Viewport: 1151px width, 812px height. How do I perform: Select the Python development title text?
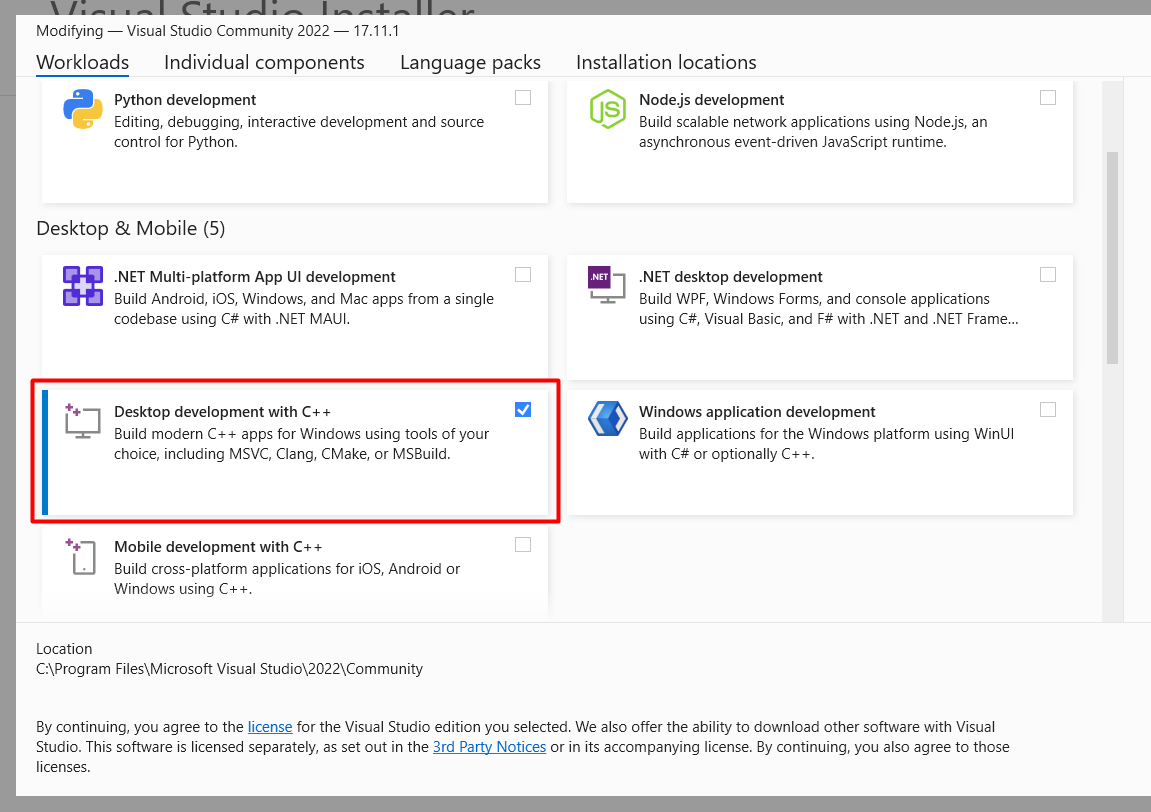pyautogui.click(x=185, y=100)
